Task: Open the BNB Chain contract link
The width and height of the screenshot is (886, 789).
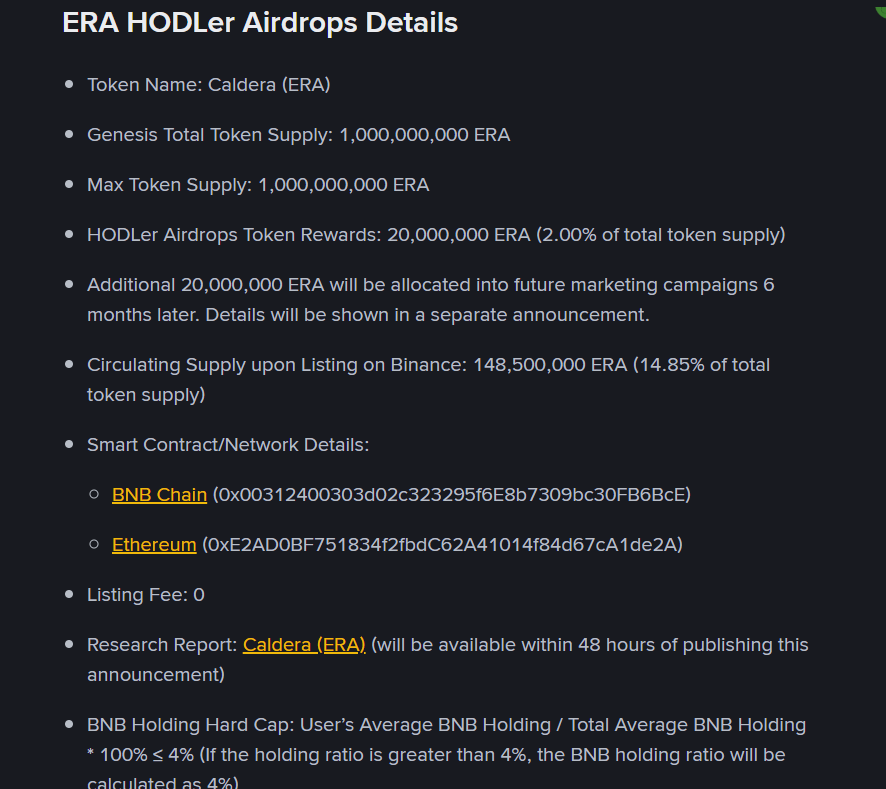Action: pos(159,495)
